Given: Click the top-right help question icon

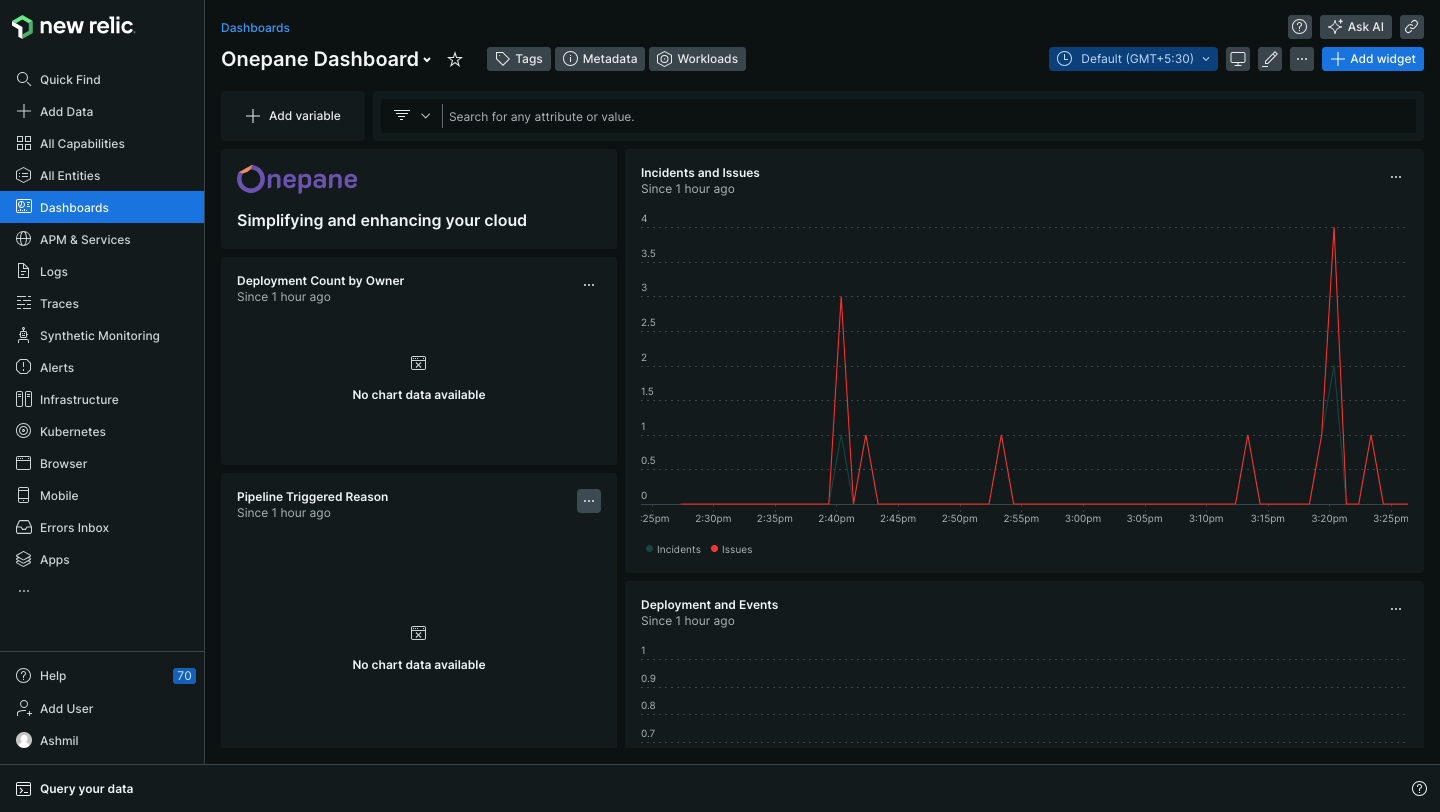Looking at the screenshot, I should tap(1300, 27).
